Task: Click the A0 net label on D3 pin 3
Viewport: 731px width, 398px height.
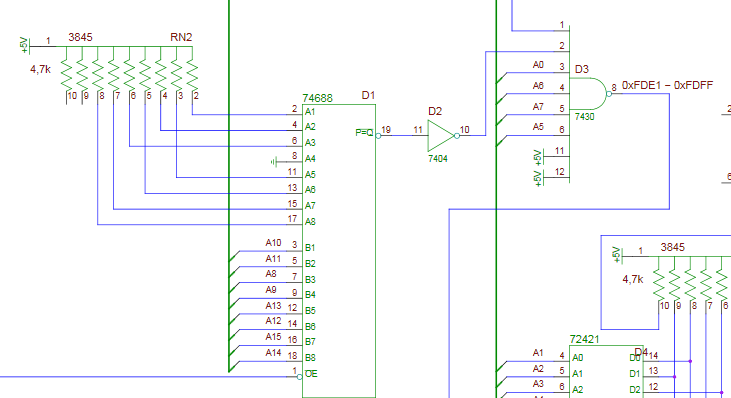Action: [x=538, y=65]
